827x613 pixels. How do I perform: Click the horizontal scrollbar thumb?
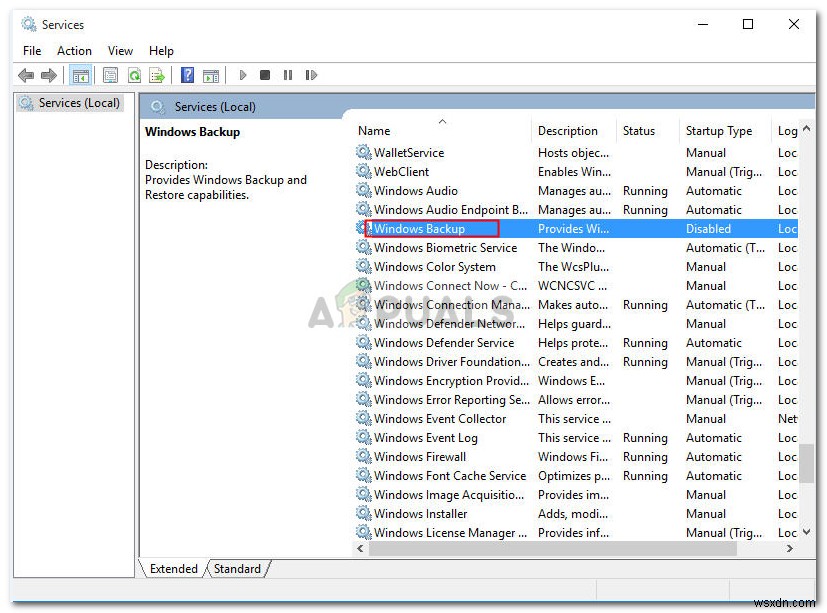[553, 549]
